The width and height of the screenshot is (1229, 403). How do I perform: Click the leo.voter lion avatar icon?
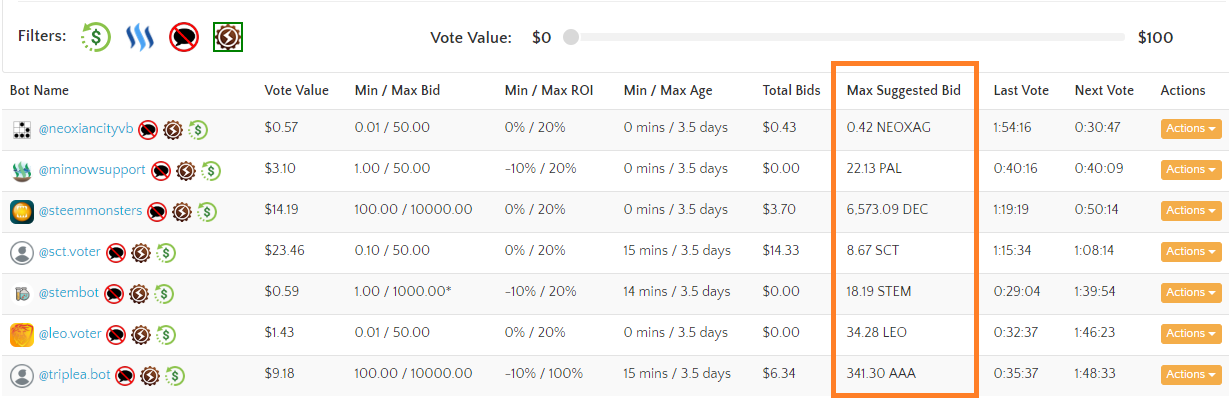pyautogui.click(x=22, y=334)
